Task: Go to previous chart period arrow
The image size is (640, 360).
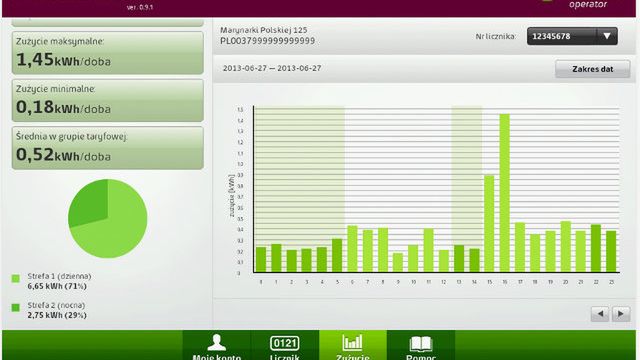Action: pos(600,314)
